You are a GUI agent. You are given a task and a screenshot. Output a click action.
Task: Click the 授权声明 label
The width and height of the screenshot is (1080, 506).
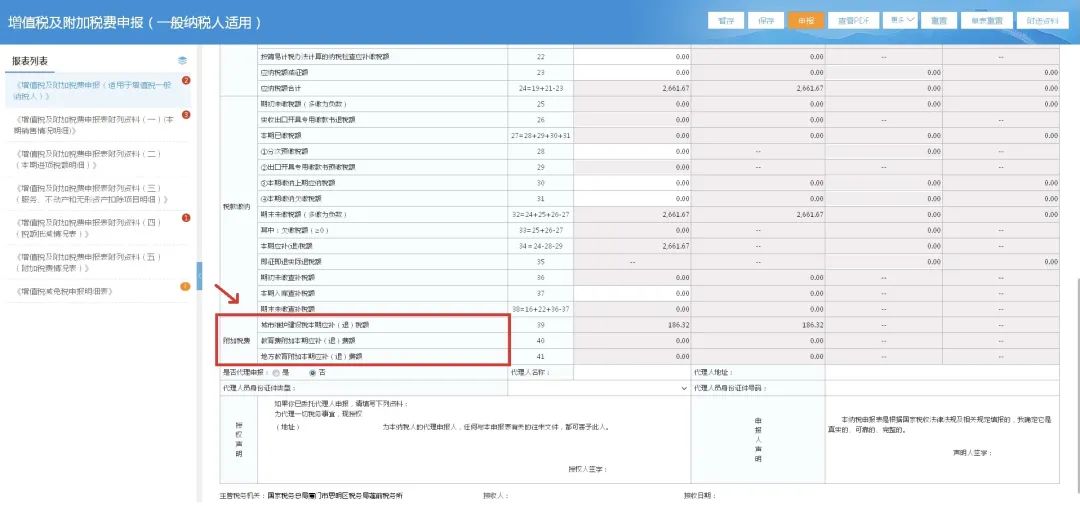(238, 441)
